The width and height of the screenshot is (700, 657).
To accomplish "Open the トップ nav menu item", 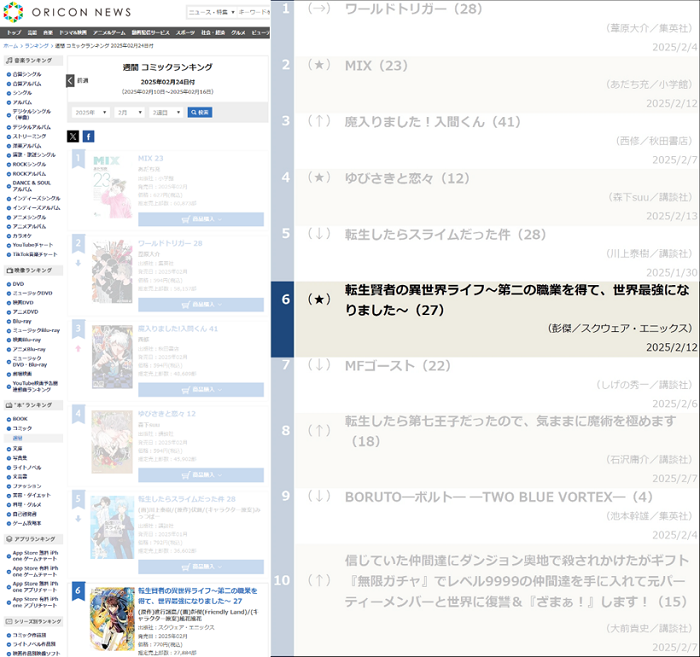I will (x=14, y=33).
